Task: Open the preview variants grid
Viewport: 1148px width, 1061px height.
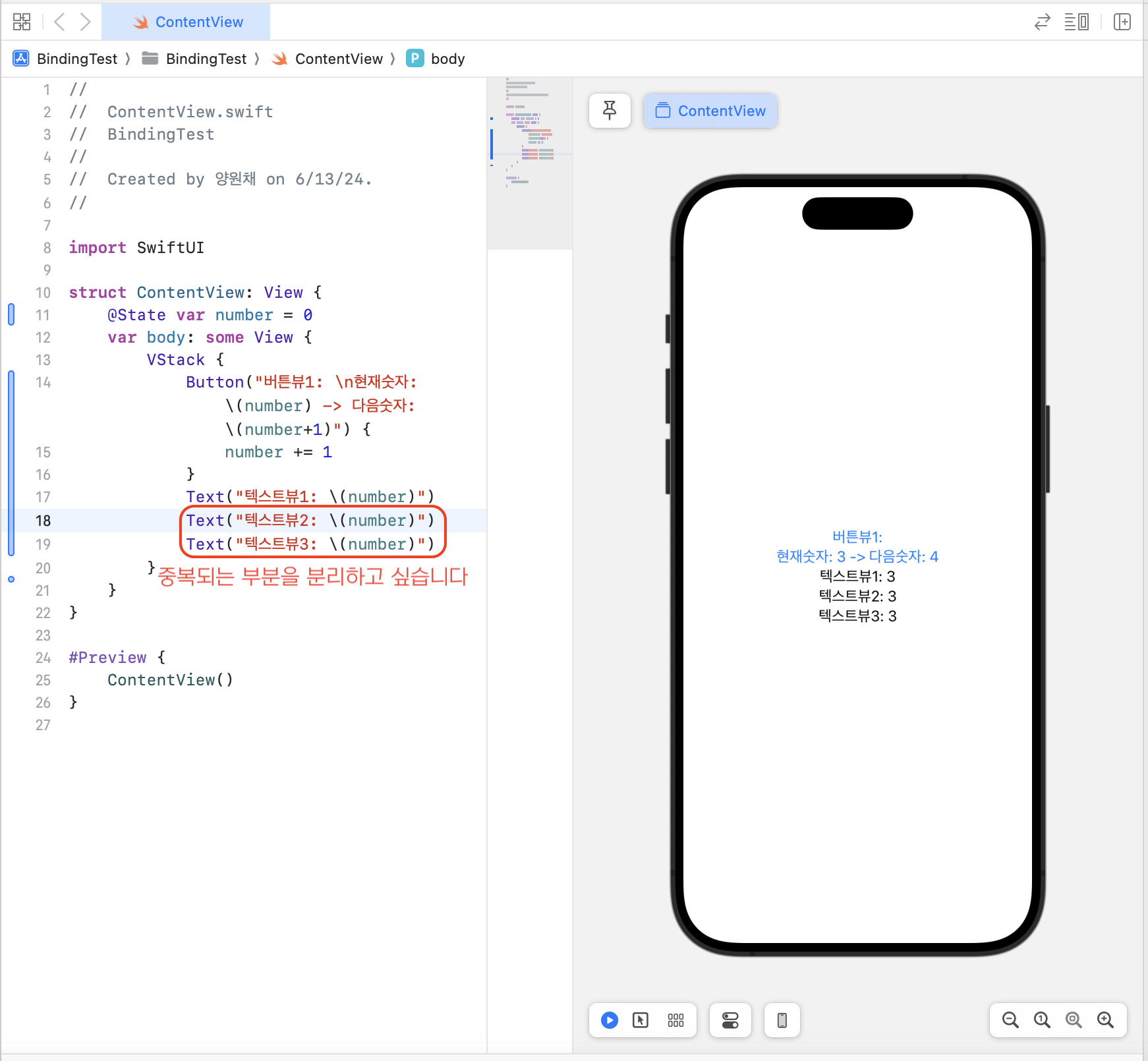Action: tap(675, 1020)
